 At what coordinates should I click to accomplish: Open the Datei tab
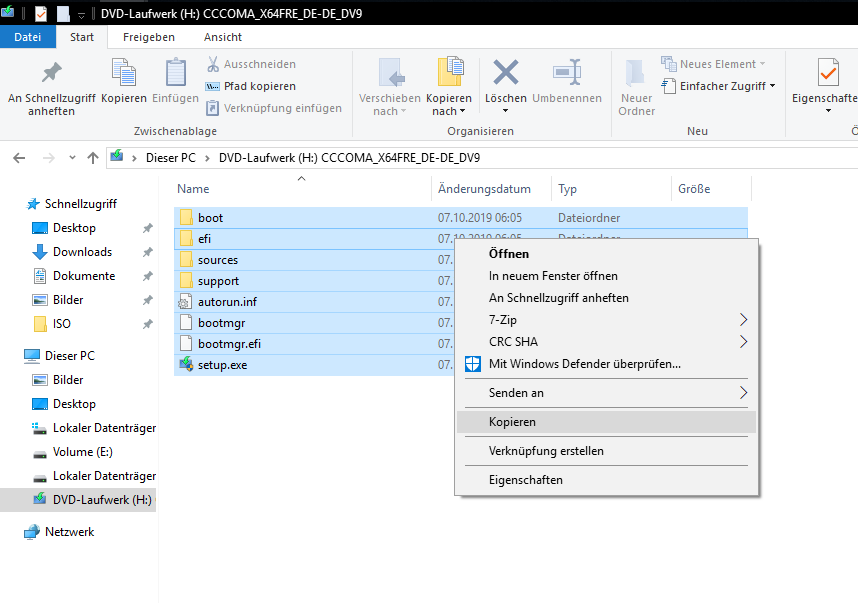pos(28,37)
